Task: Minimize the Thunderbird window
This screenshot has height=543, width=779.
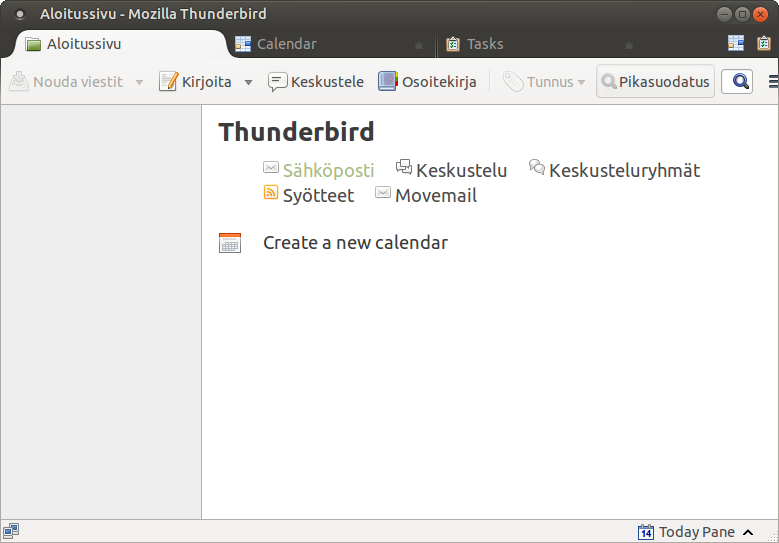Action: [724, 14]
